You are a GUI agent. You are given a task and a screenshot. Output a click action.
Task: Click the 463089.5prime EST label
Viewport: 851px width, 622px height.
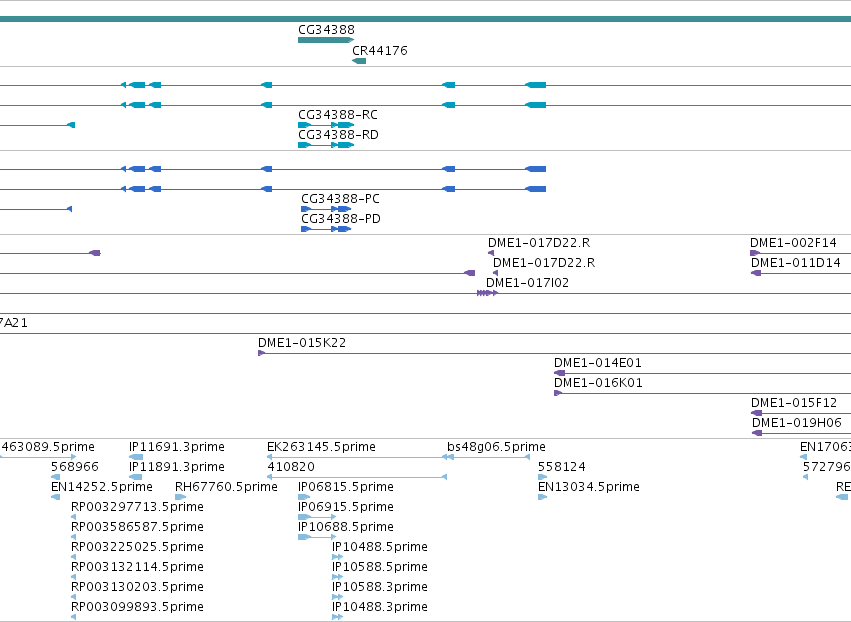coord(48,447)
